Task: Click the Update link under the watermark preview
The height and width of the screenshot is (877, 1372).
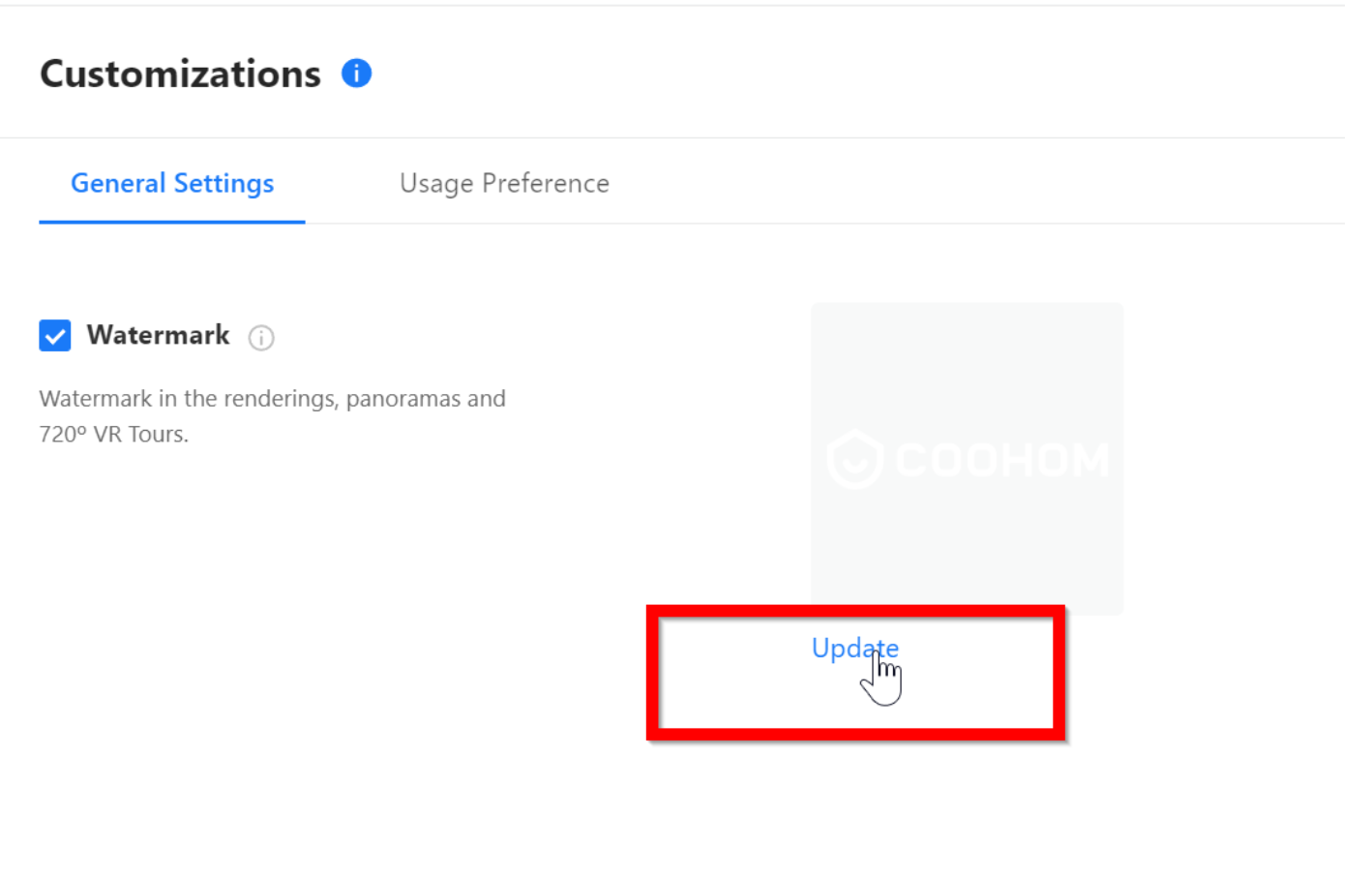Action: (854, 648)
